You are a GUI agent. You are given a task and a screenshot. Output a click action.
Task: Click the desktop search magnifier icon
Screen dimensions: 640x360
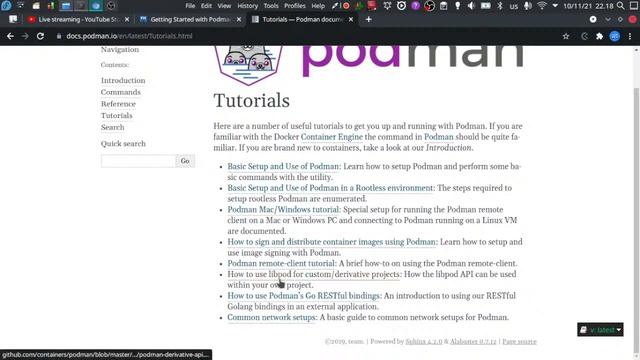point(621,6)
